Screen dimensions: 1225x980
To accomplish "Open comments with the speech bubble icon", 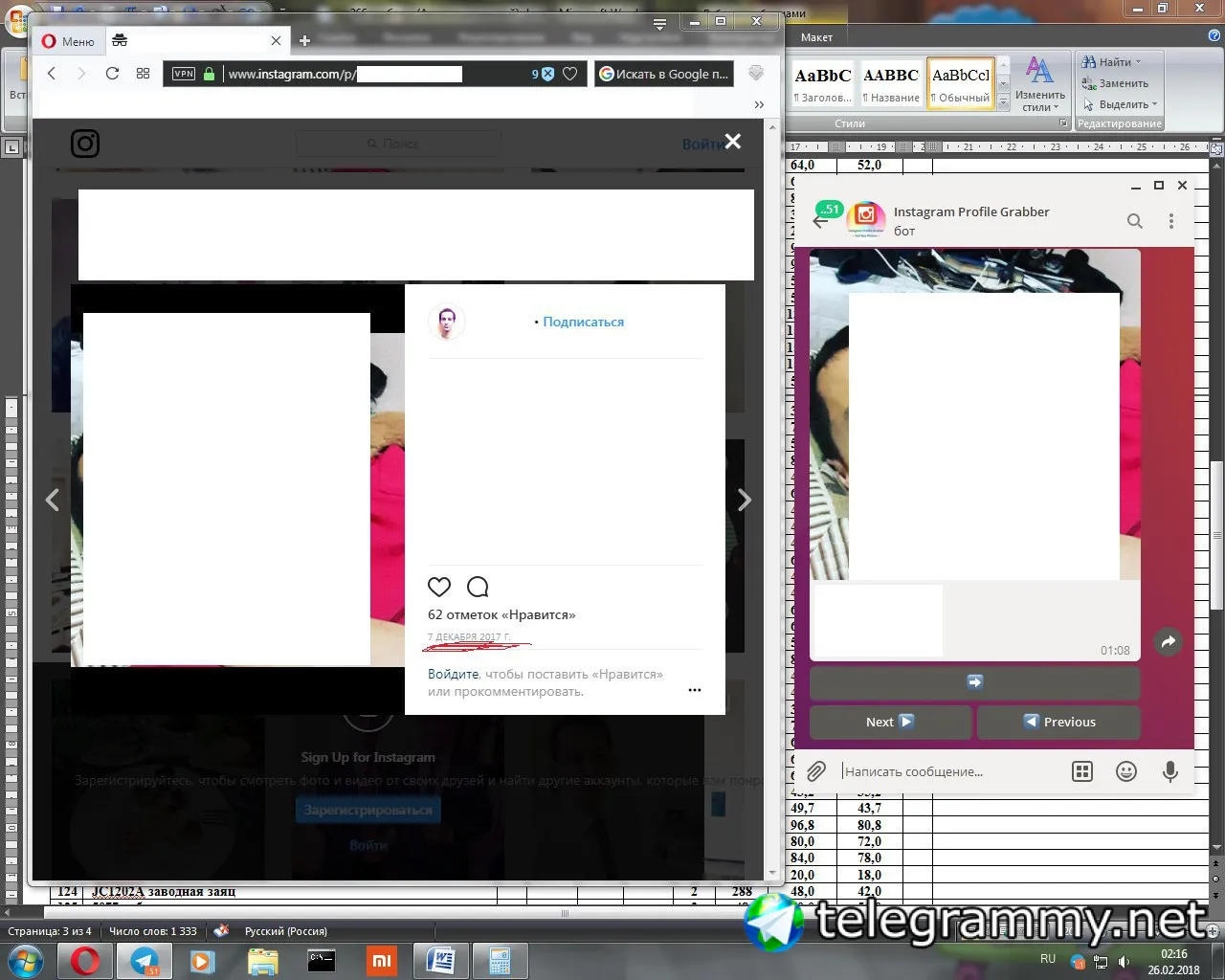I will tap(478, 587).
